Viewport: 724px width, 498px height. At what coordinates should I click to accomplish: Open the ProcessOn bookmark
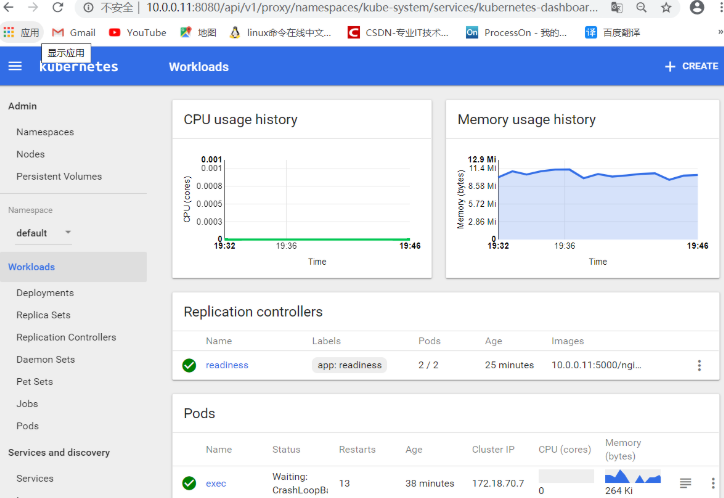(516, 32)
